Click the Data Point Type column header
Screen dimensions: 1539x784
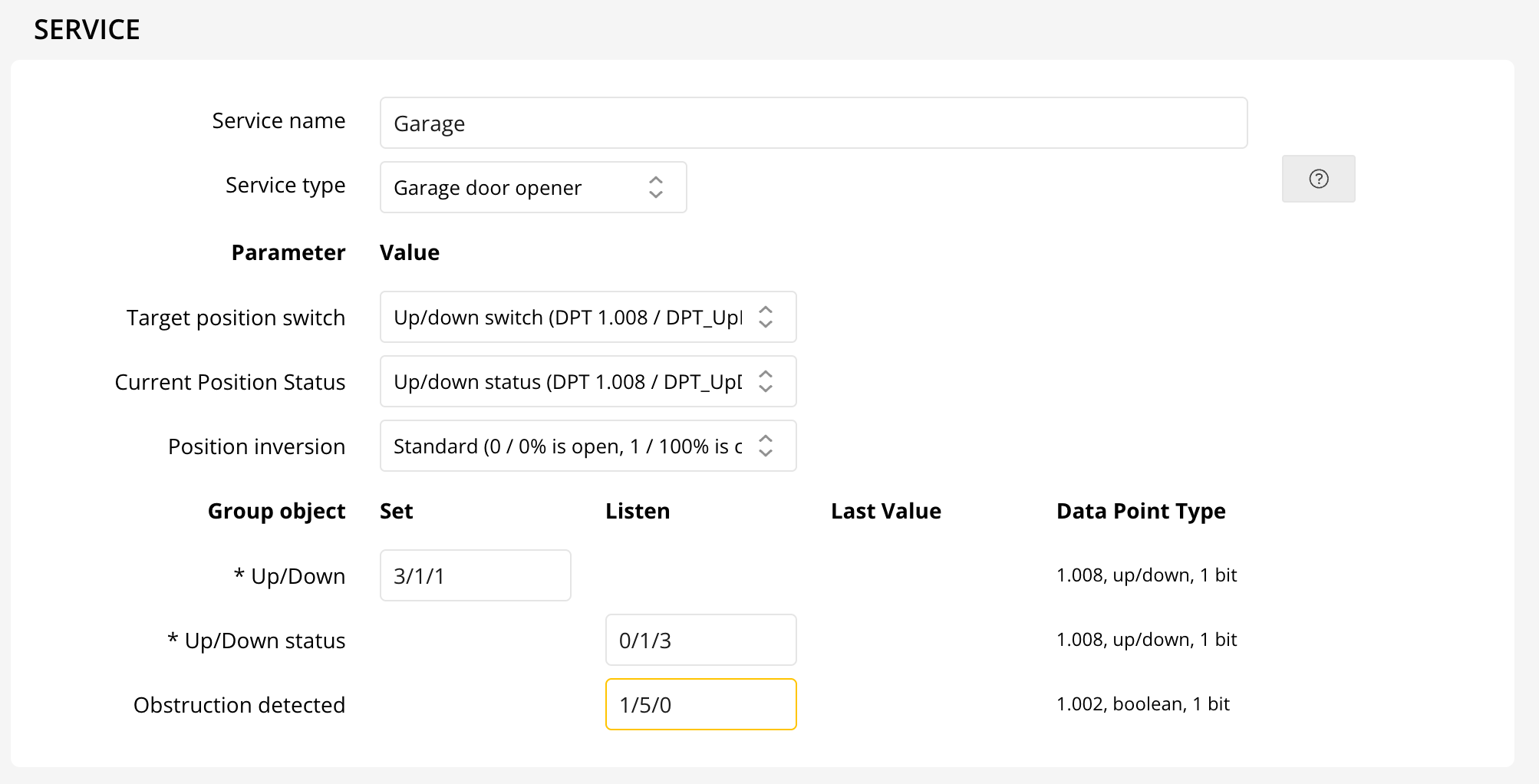pos(1140,510)
